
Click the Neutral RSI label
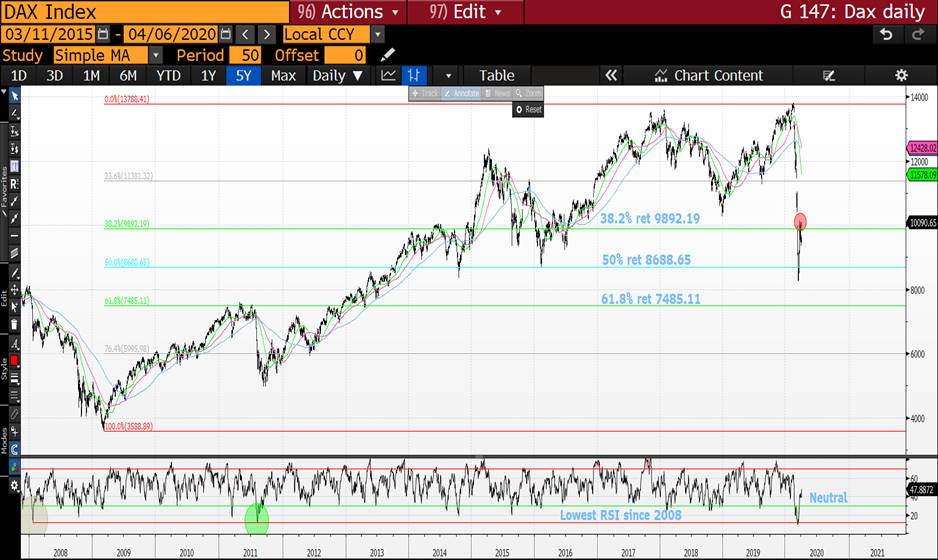coord(828,497)
